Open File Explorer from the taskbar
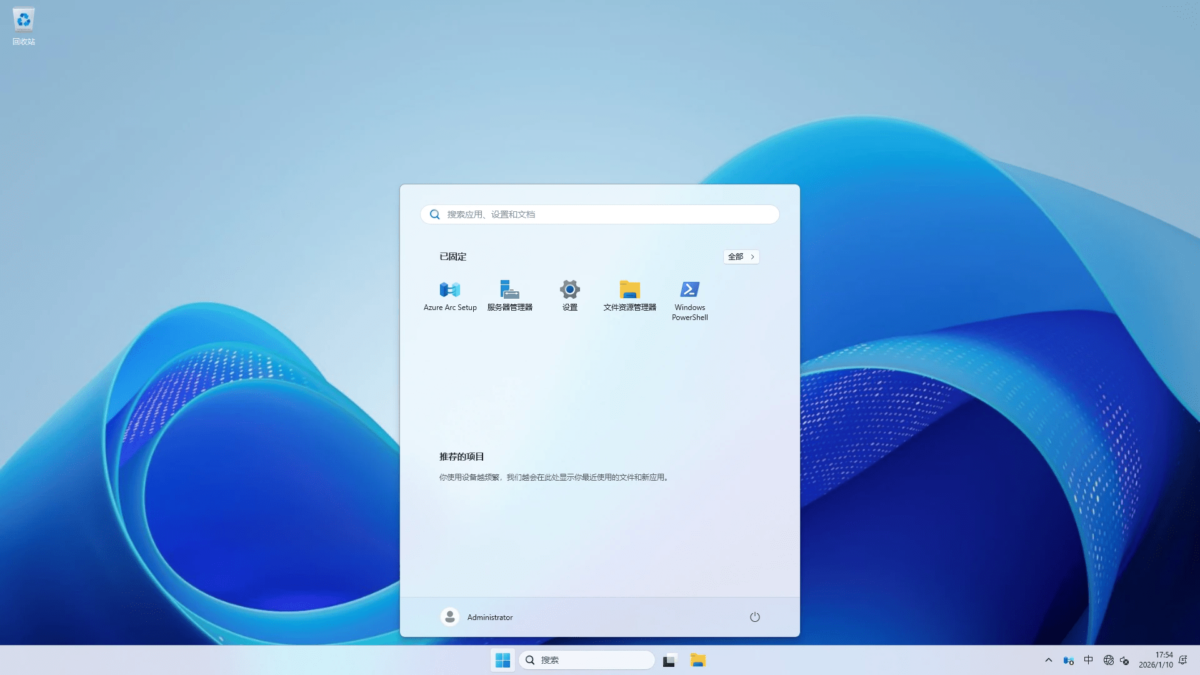 [x=698, y=660]
